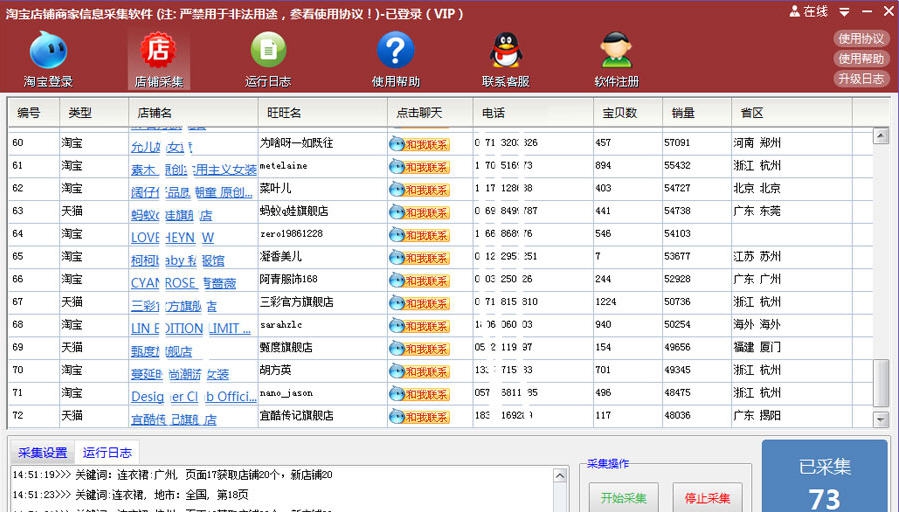Click 和我联系 chat icon in row 65
The height and width of the screenshot is (512, 899).
coord(419,258)
